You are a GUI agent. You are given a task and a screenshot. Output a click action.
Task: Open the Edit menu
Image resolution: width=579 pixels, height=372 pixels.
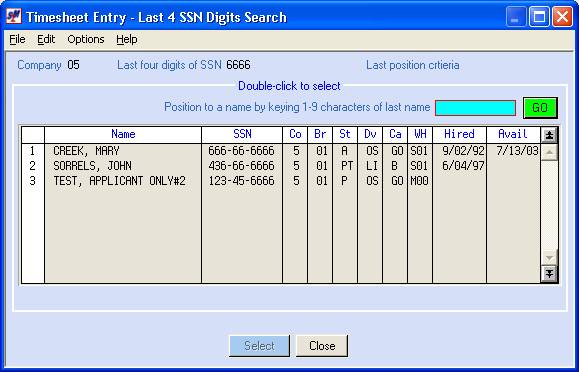46,39
